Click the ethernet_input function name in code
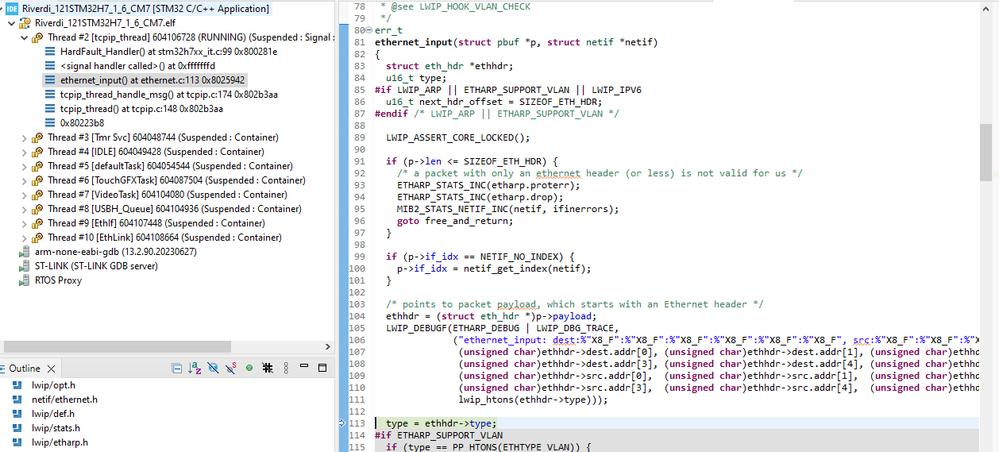This screenshot has width=999, height=452. tap(412, 43)
